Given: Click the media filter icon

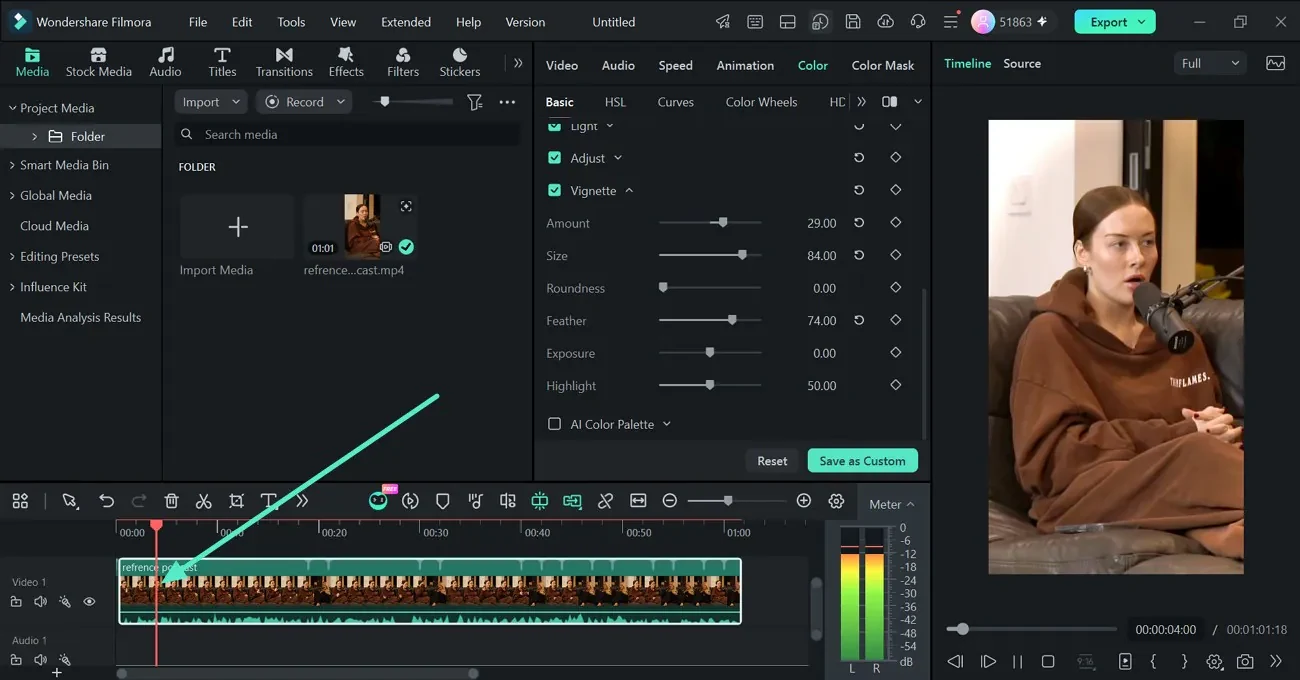Looking at the screenshot, I should 475,102.
